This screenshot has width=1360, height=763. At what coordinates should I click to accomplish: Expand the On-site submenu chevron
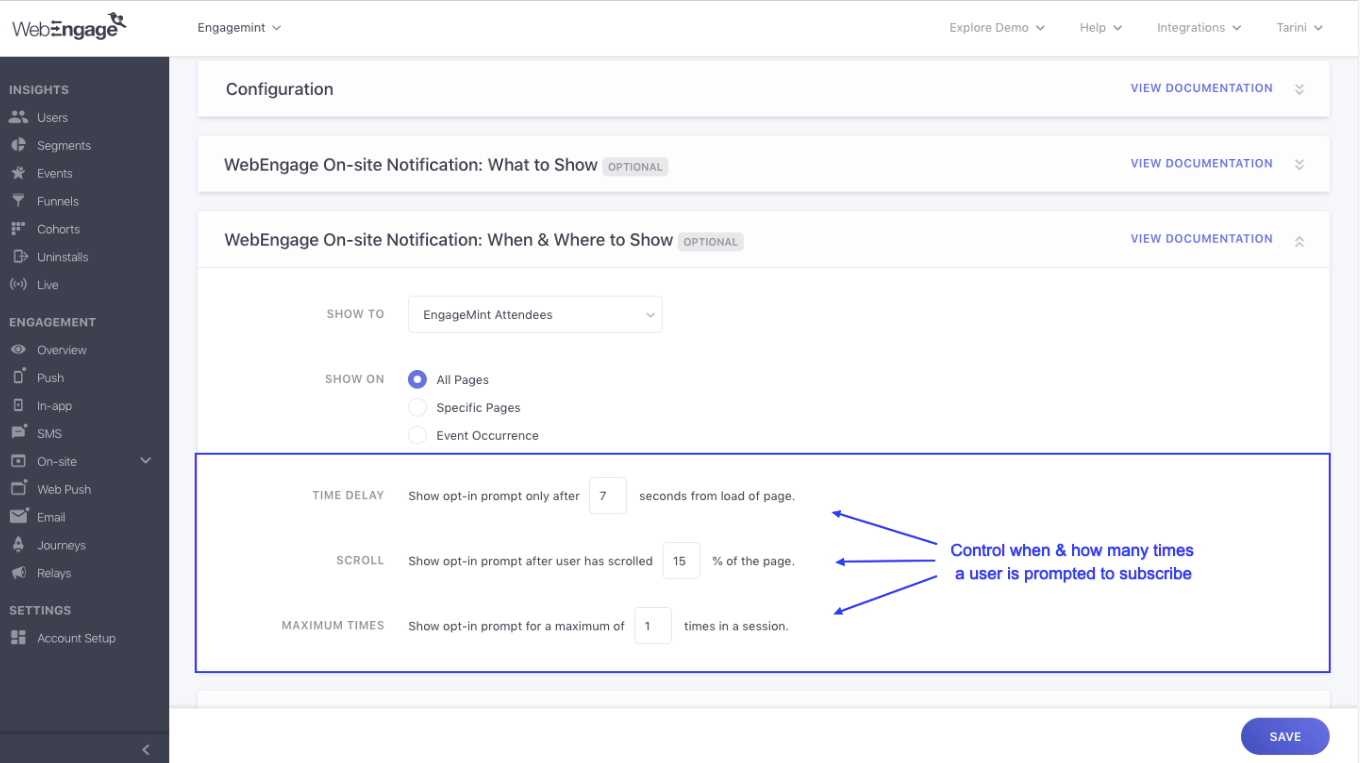pyautogui.click(x=146, y=461)
